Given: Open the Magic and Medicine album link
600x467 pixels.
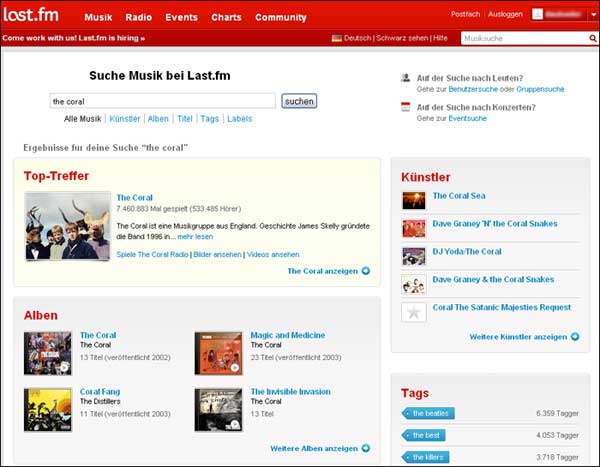Looking at the screenshot, I should point(287,335).
